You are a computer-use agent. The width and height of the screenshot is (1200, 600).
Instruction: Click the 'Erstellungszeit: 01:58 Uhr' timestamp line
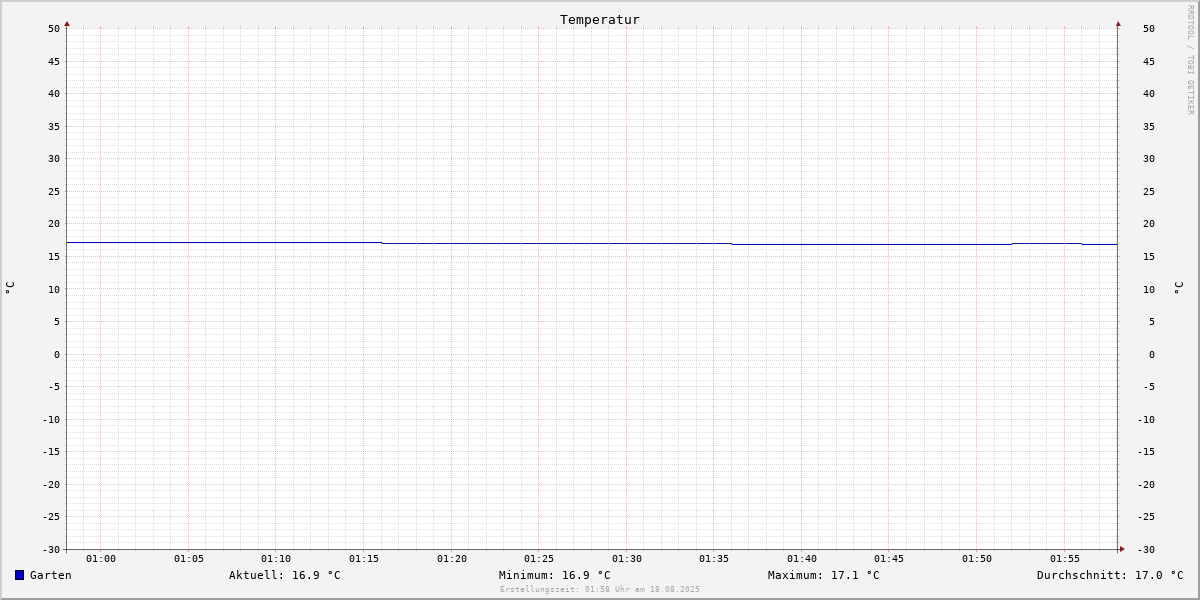coord(600,589)
